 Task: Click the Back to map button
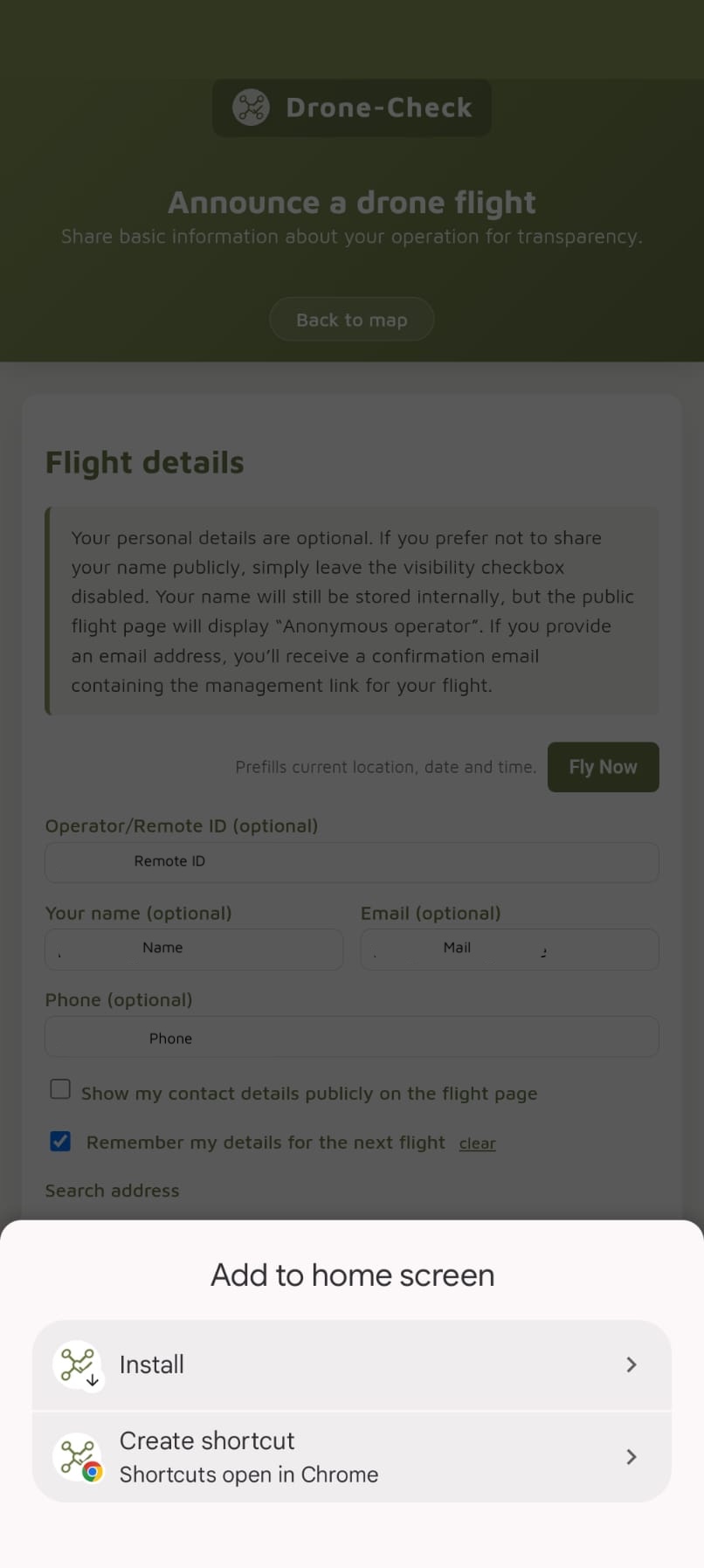[x=351, y=319]
